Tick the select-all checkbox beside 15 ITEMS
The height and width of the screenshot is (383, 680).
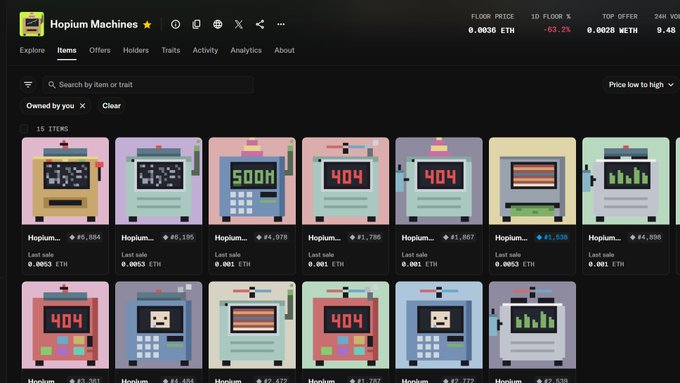24,129
